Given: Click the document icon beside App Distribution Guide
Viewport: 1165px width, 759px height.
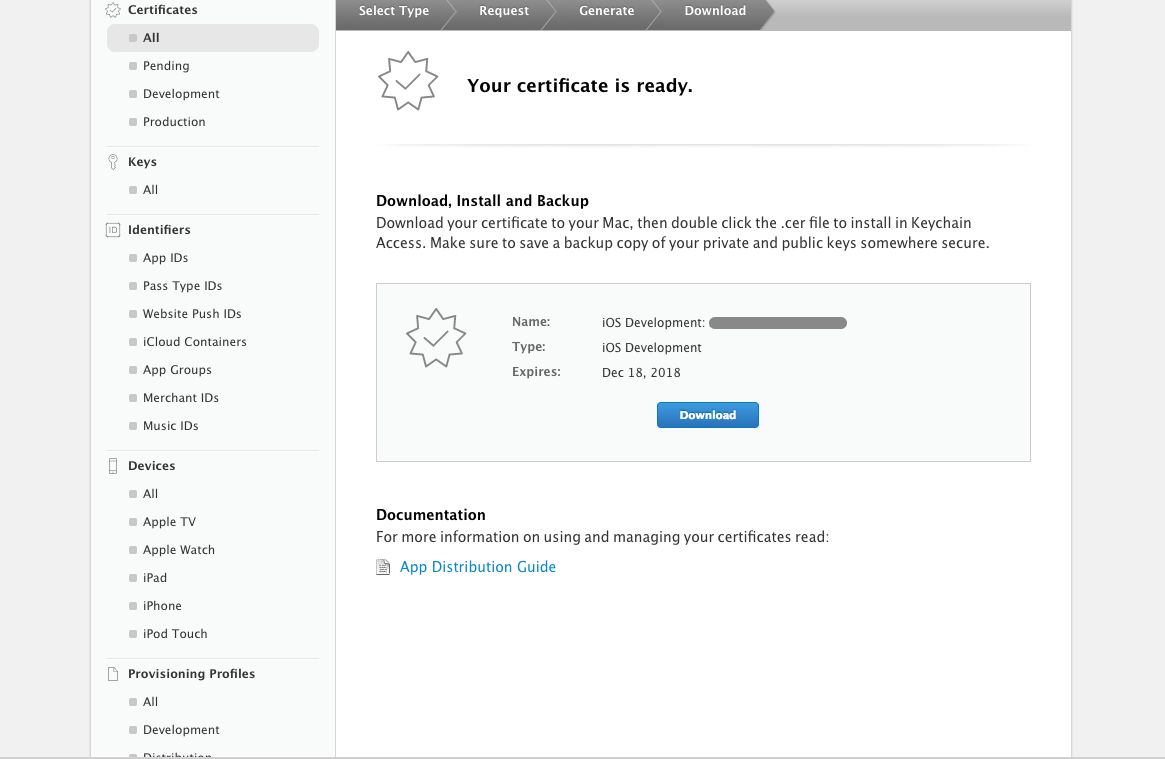Looking at the screenshot, I should pyautogui.click(x=383, y=567).
